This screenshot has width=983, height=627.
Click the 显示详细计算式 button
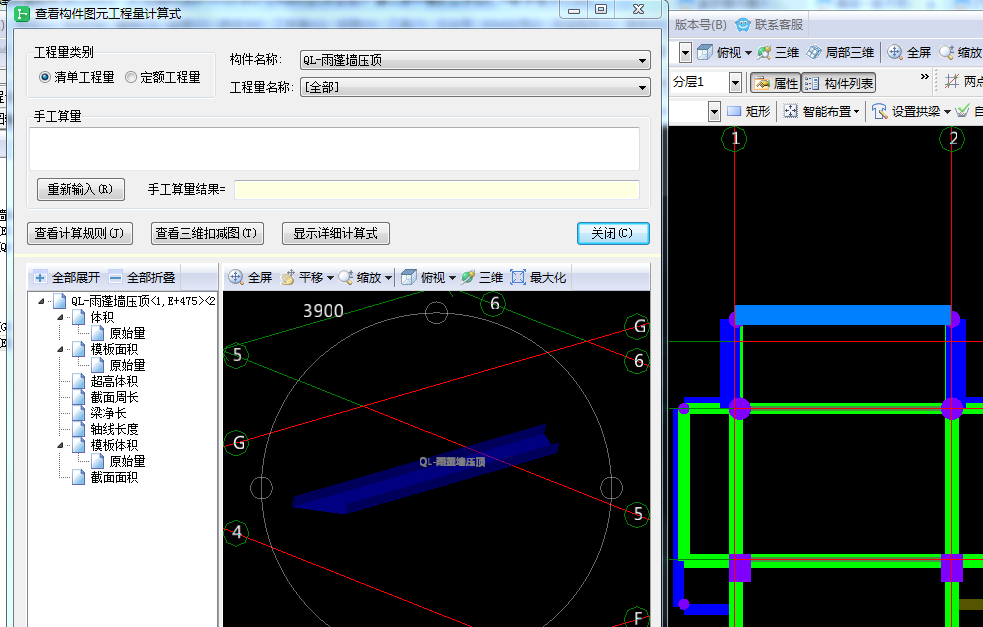click(335, 233)
